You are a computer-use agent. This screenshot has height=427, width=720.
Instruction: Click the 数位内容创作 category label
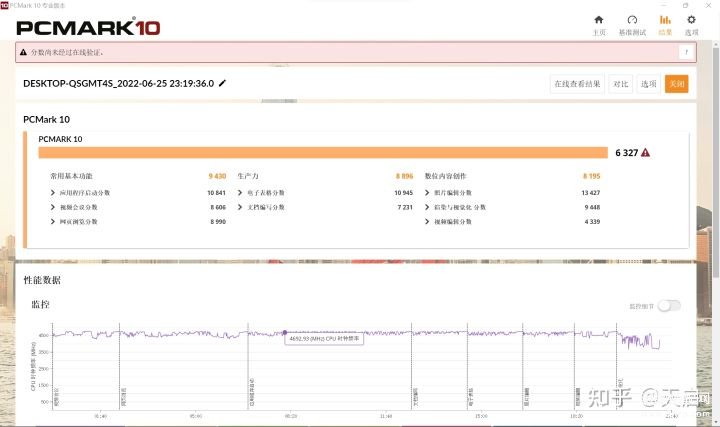(x=445, y=176)
